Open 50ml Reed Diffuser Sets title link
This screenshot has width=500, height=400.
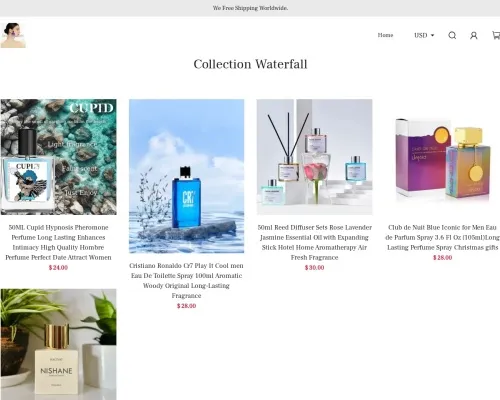coord(314,242)
